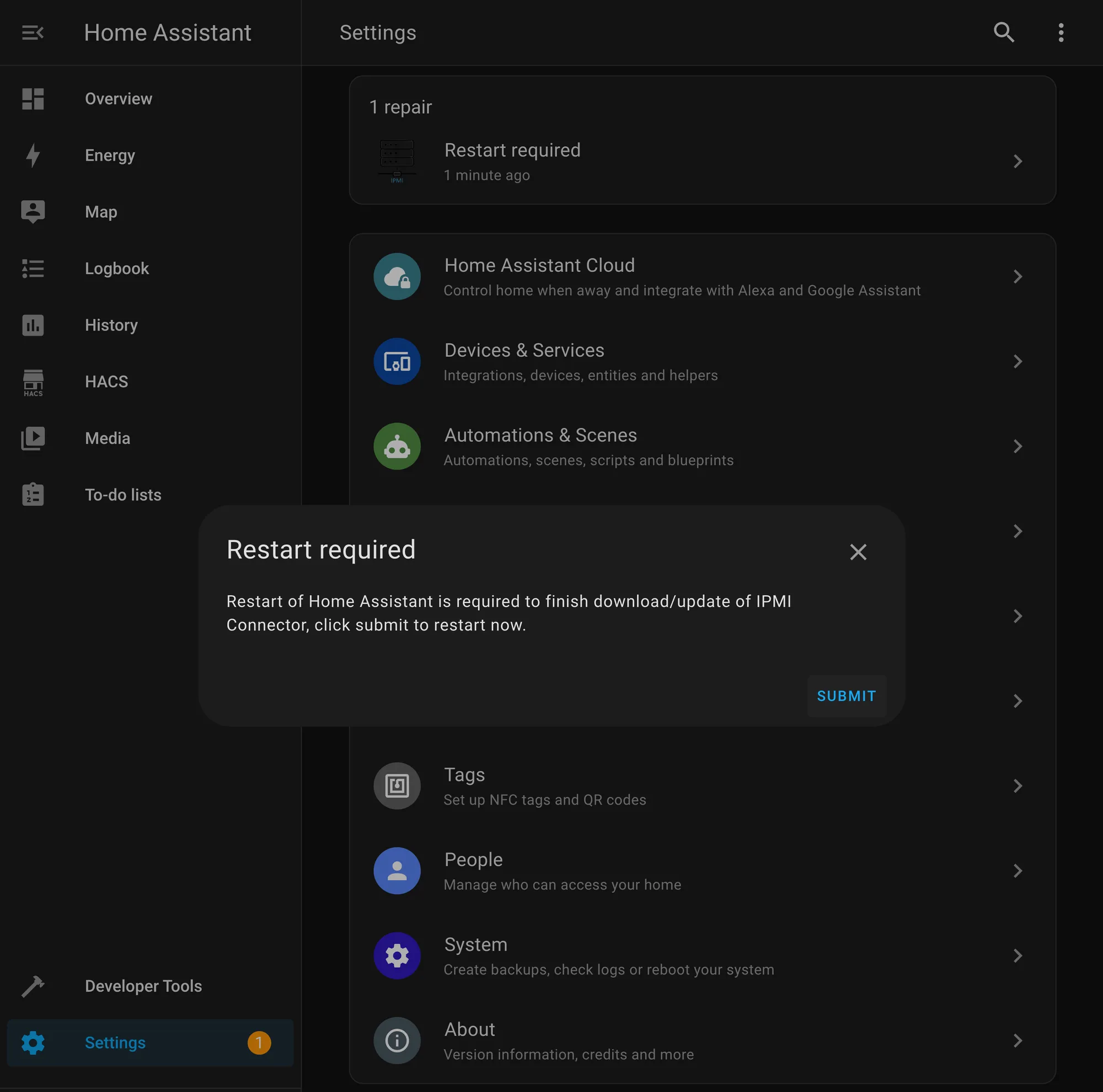
Task: Open Automations & Scenes title
Action: (540, 435)
